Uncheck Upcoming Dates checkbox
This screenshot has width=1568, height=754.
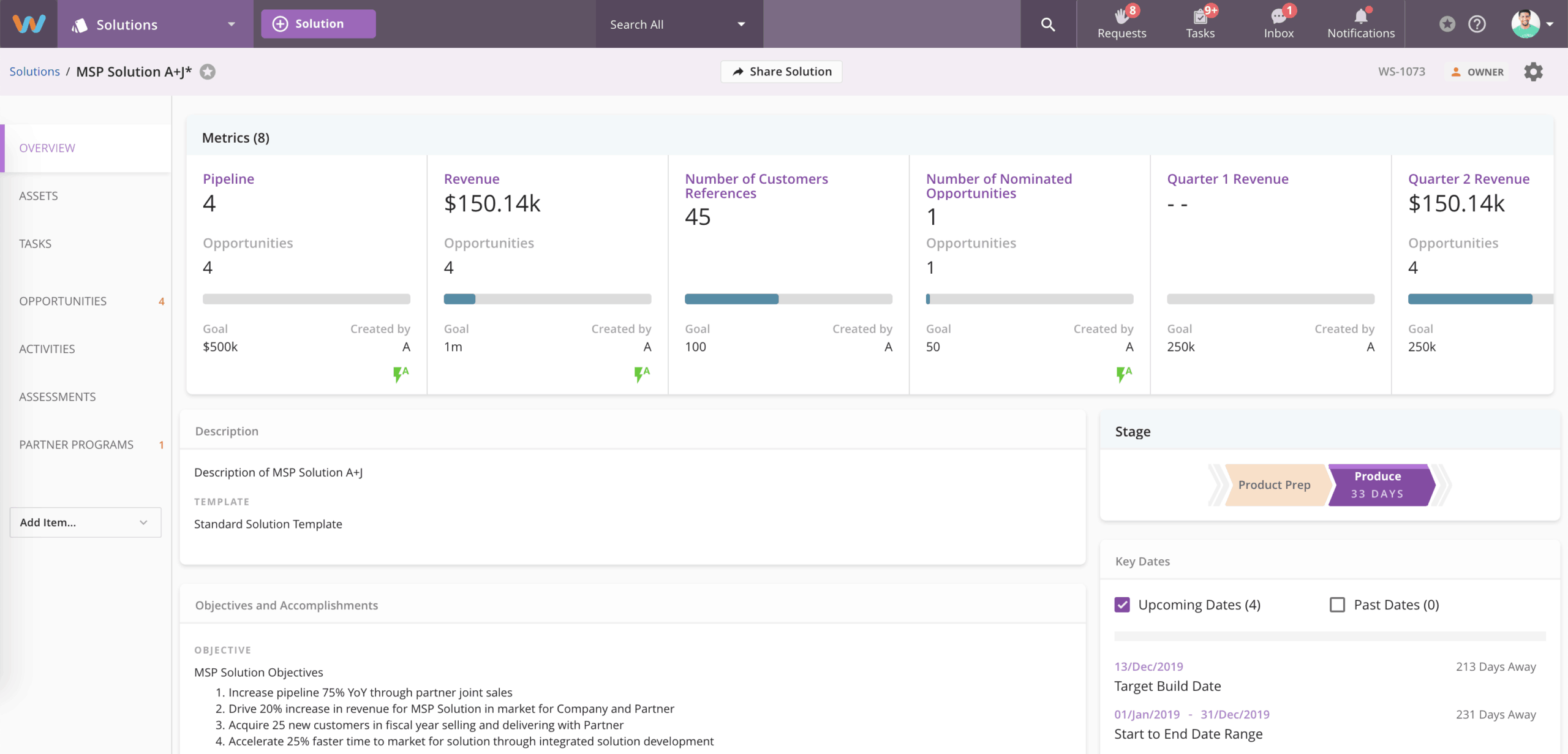[x=1122, y=605]
